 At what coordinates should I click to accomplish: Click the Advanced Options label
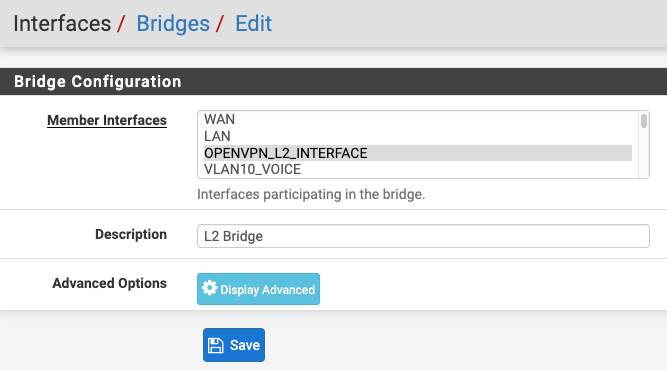pyautogui.click(x=110, y=283)
